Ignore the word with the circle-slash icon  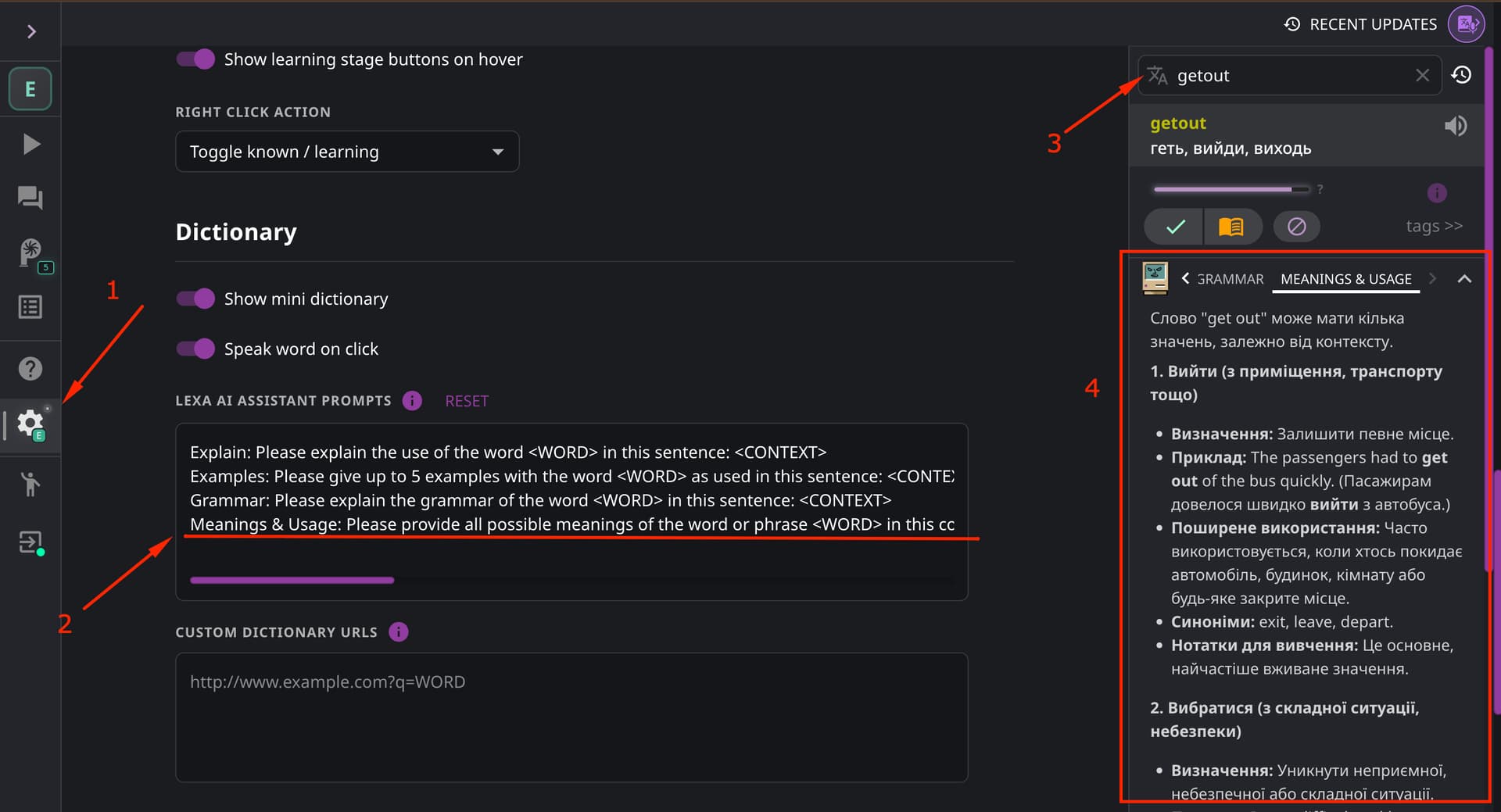1296,227
